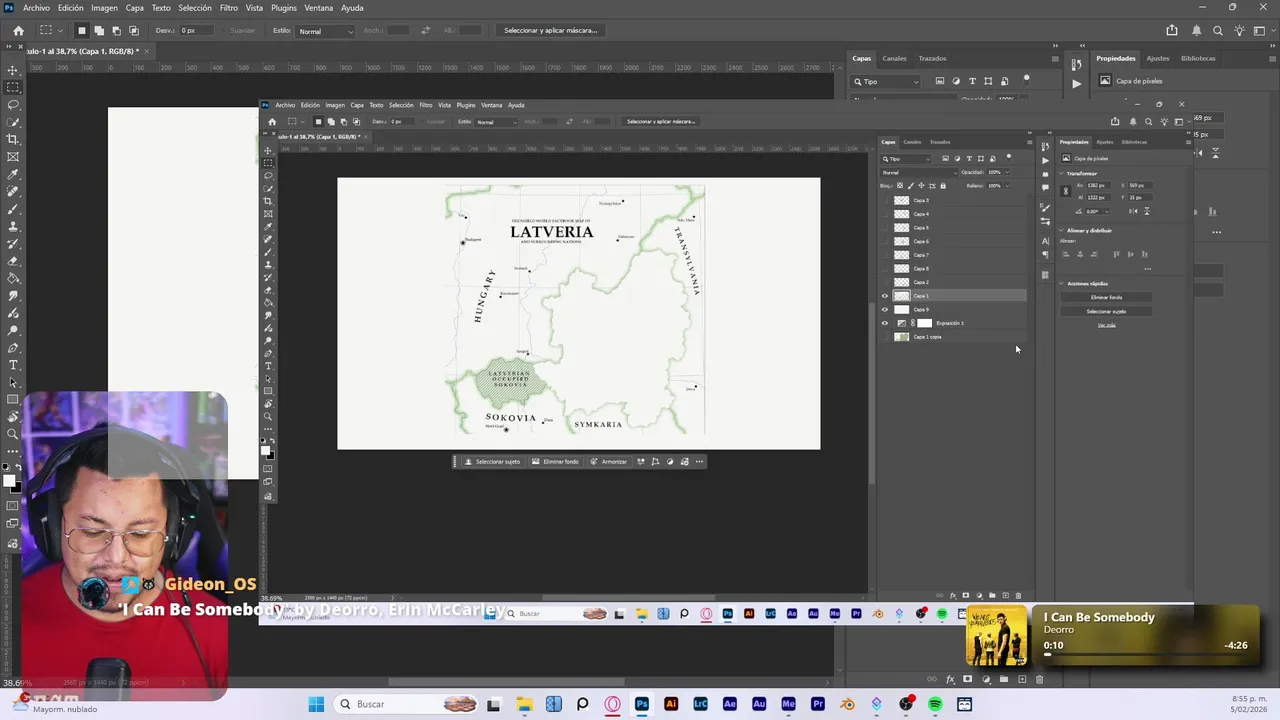
Task: Click Seleccionar sujeto in inner Acciones rápidas
Action: pyautogui.click(x=1106, y=311)
